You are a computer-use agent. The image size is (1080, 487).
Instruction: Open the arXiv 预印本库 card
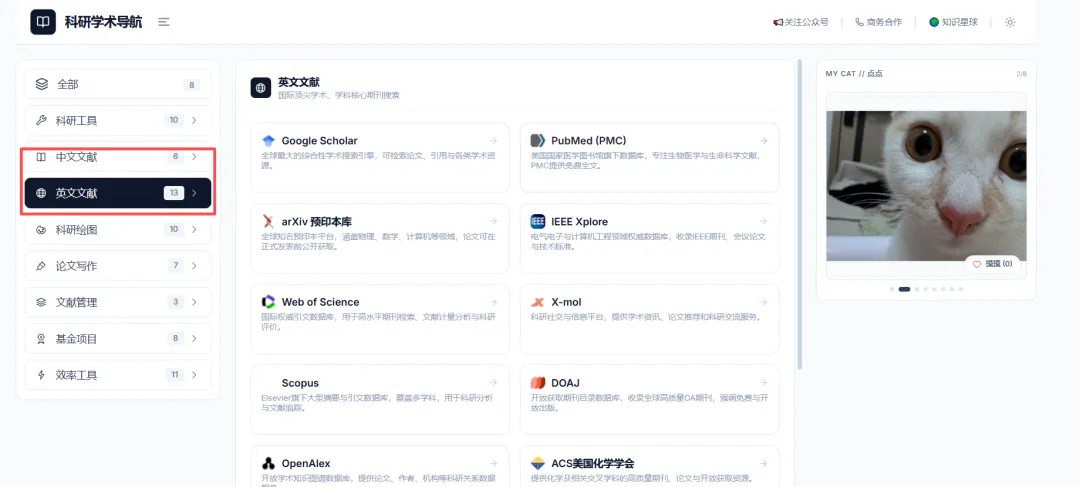[380, 238]
